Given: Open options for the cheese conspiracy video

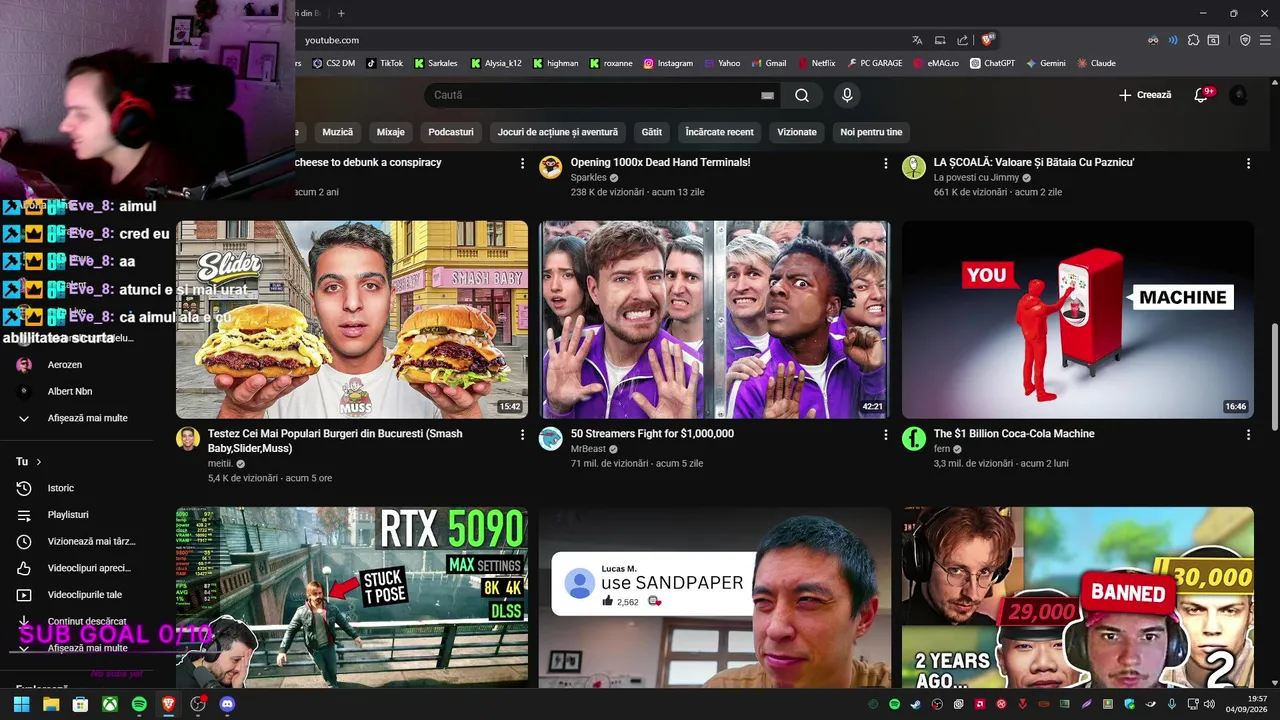Looking at the screenshot, I should [522, 163].
